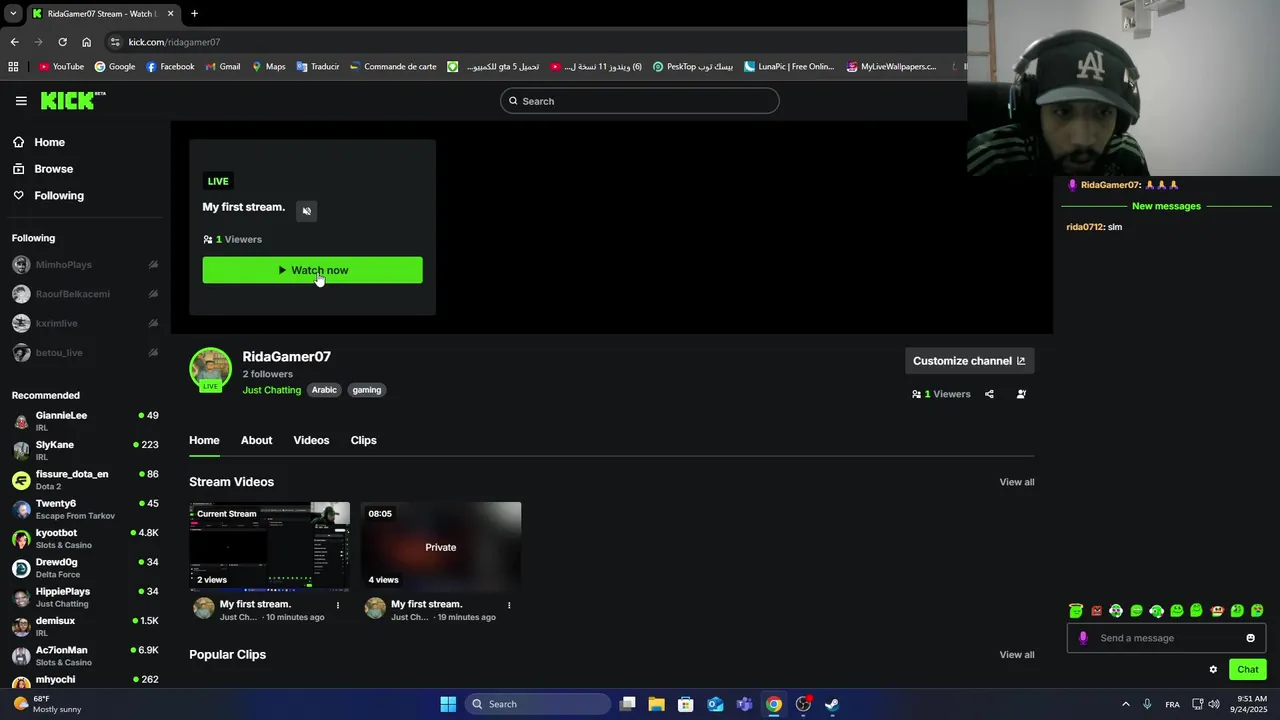Insert the last green emote in the row
1280x720 pixels.
(x=1257, y=611)
